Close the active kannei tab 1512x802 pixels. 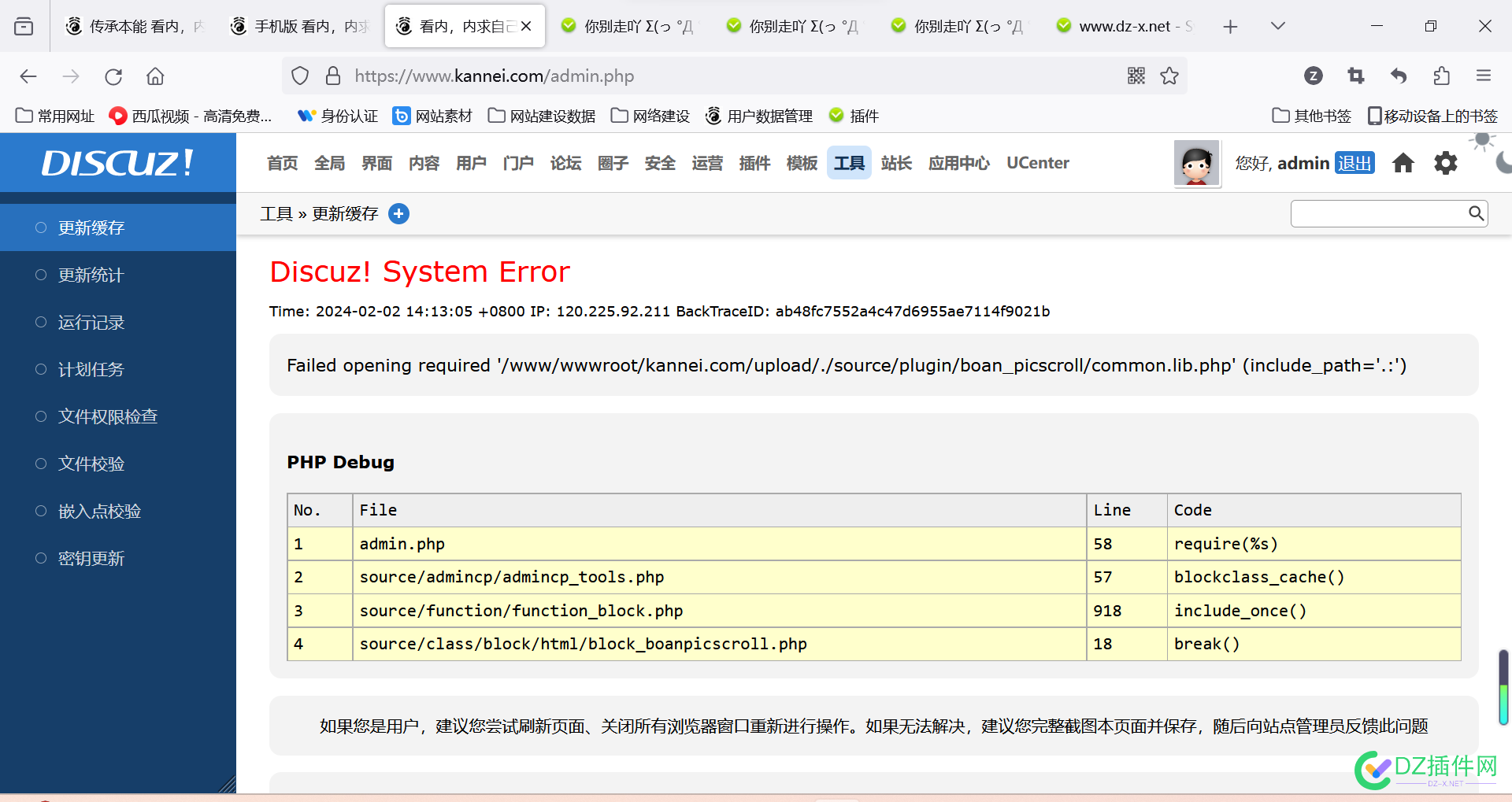point(526,26)
